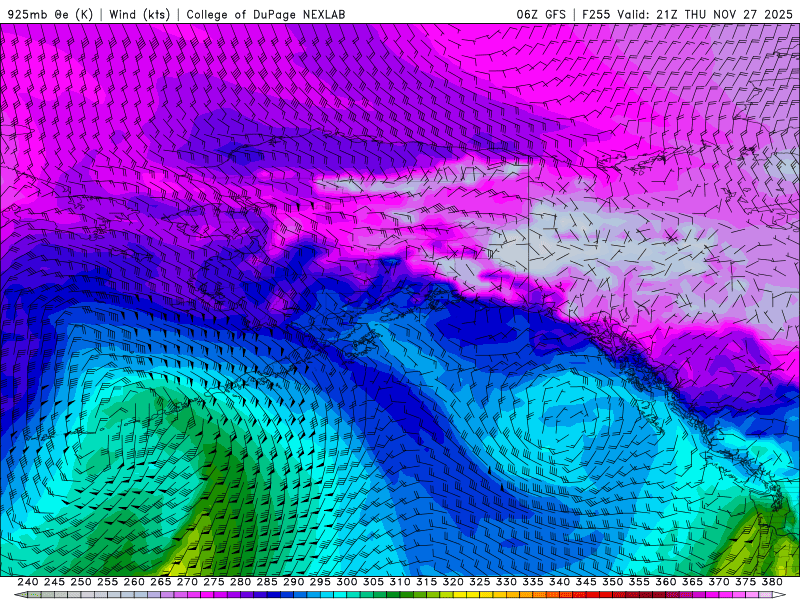Click the 365 value on color scale
The width and height of the screenshot is (800, 600).
692,582
